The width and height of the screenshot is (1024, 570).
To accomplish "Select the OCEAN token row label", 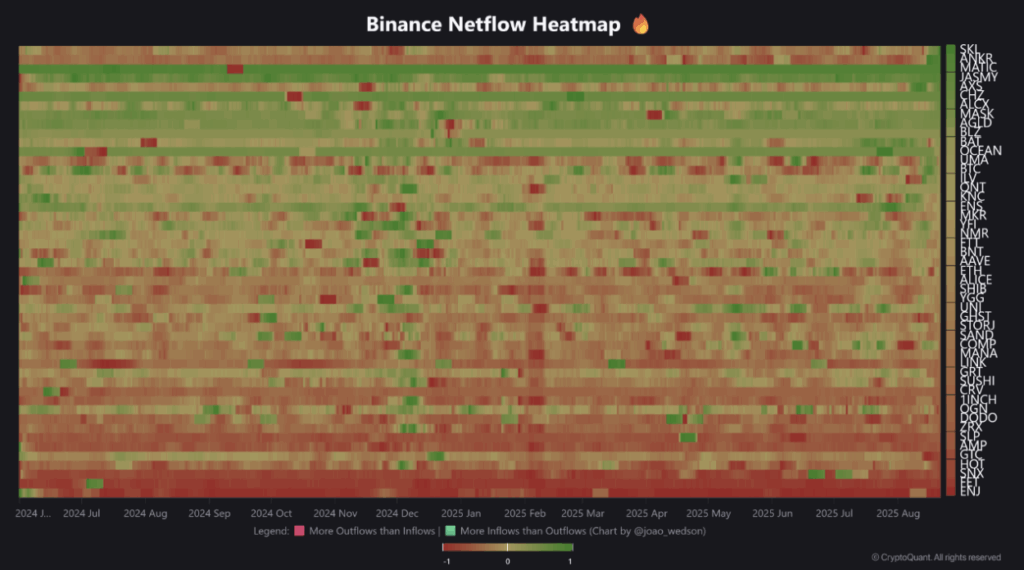I will pyautogui.click(x=980, y=151).
